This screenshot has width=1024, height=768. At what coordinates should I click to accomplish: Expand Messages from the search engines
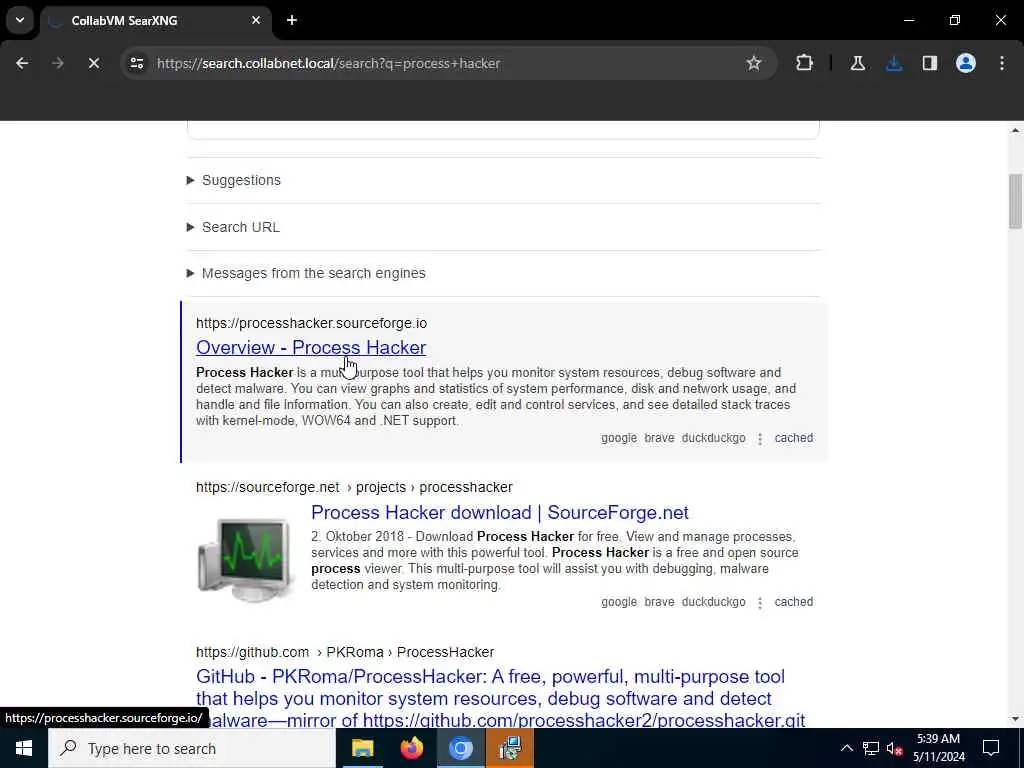(306, 273)
